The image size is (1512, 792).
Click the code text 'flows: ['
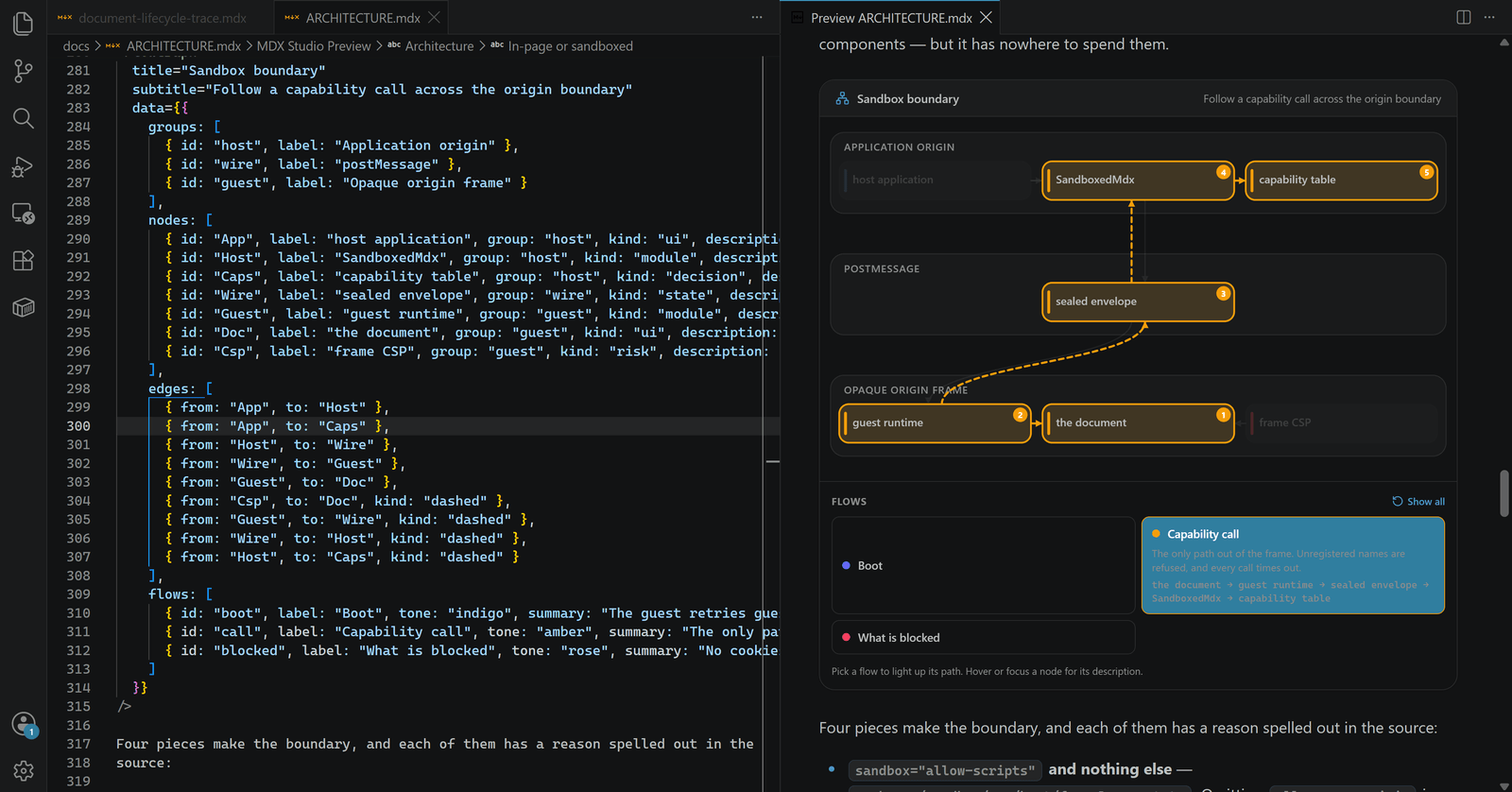(x=180, y=594)
